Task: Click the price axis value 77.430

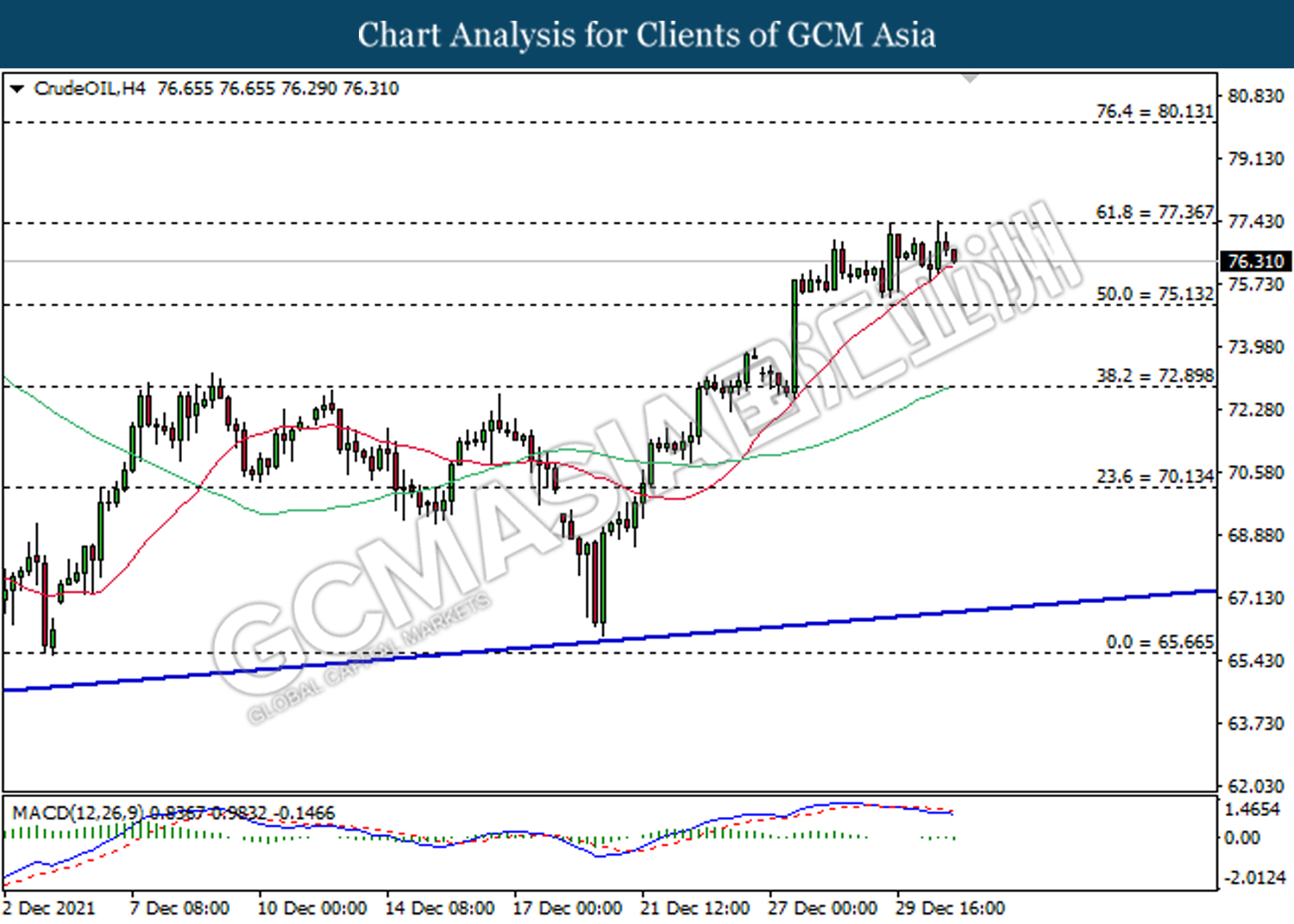Action: click(1256, 222)
